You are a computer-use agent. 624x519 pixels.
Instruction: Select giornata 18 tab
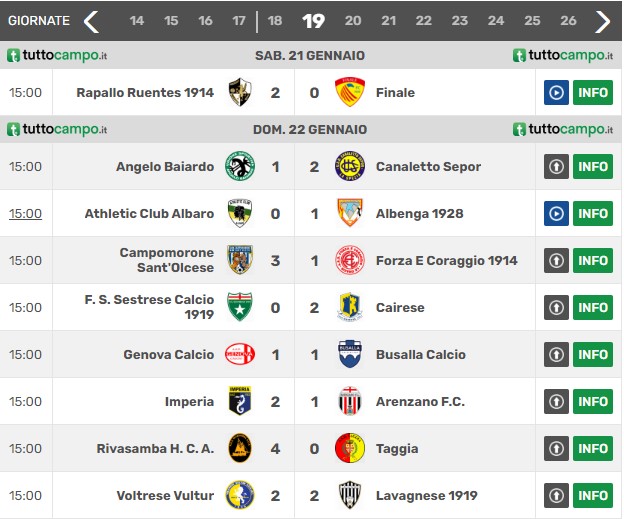click(x=275, y=21)
